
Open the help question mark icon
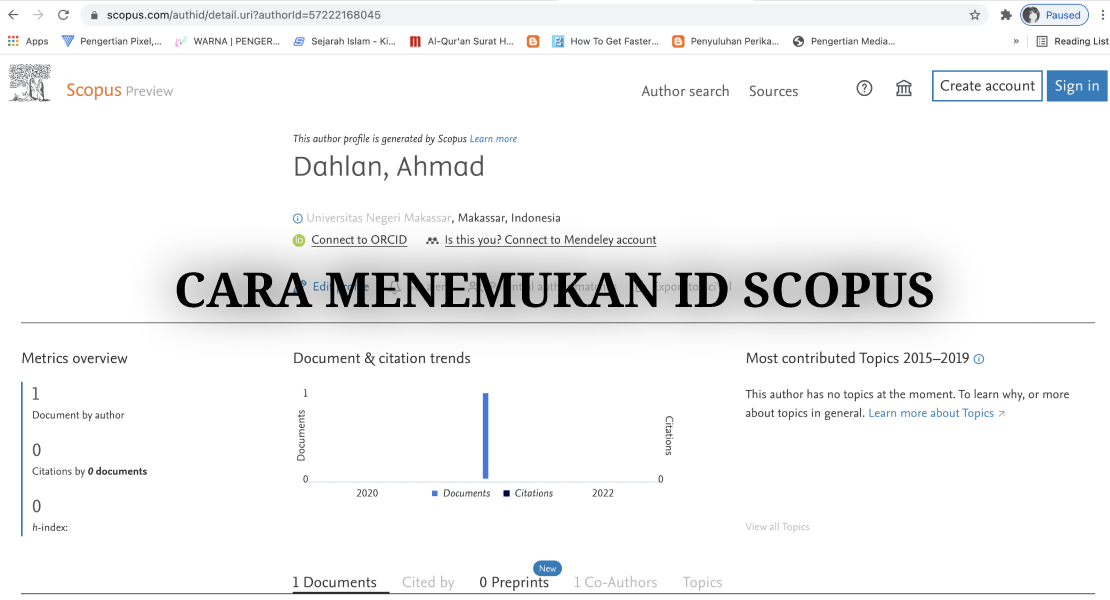pos(864,88)
